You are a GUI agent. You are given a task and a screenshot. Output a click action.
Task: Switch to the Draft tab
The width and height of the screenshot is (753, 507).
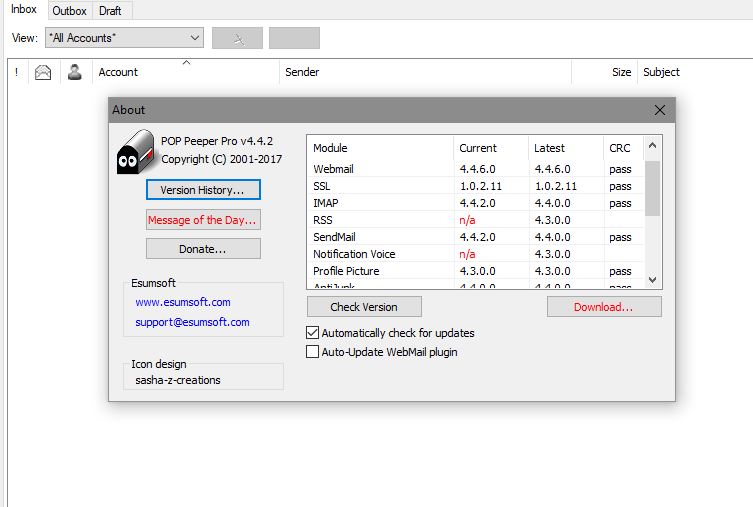[110, 11]
